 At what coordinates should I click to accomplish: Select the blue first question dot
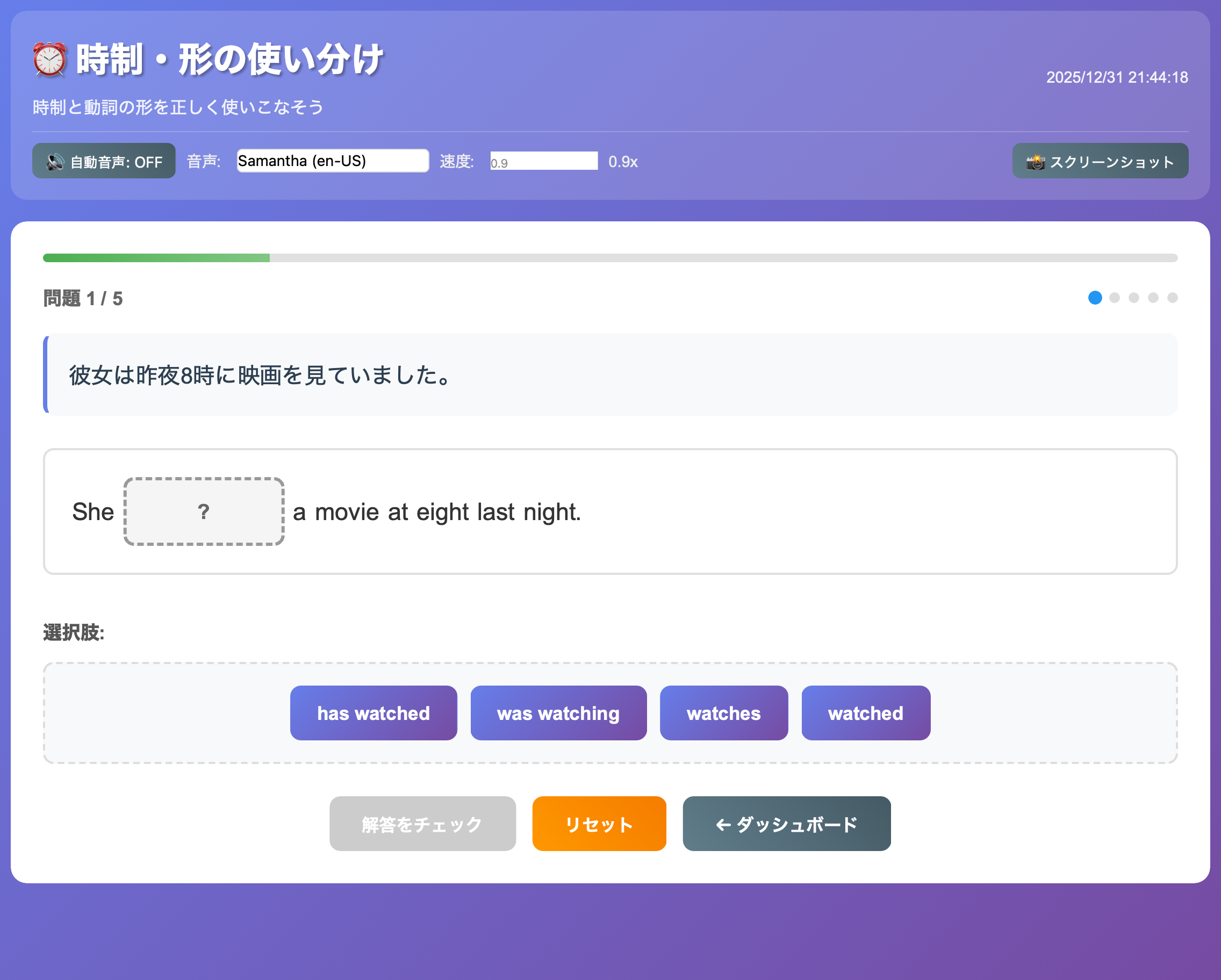point(1095,298)
